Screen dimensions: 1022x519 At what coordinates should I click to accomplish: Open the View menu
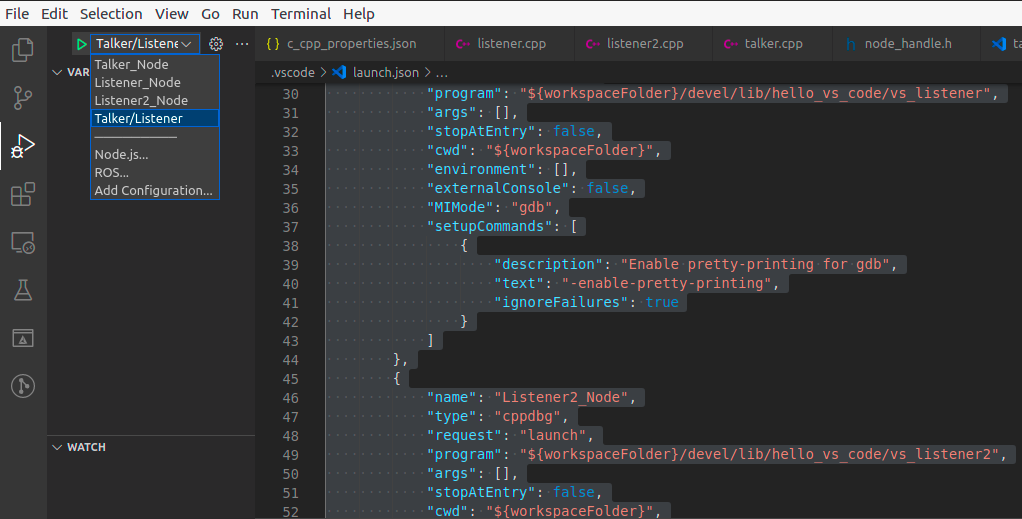point(171,14)
